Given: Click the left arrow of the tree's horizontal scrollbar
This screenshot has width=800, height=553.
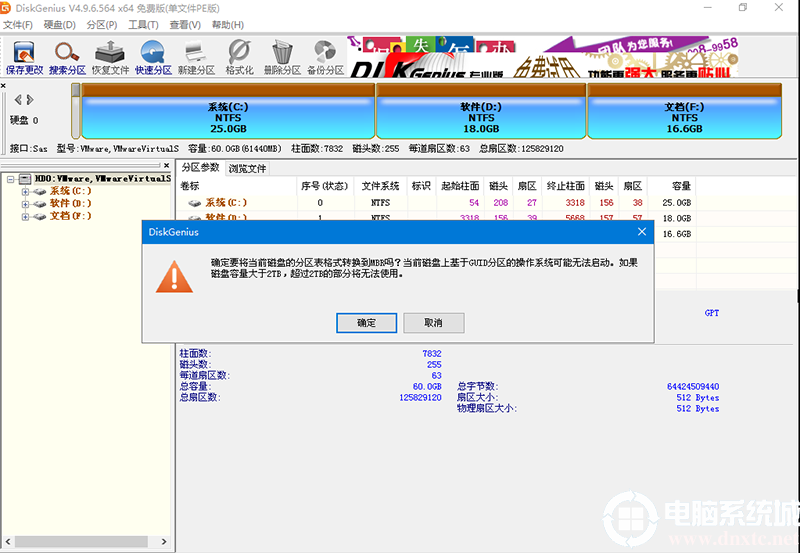Looking at the screenshot, I should tap(8, 541).
